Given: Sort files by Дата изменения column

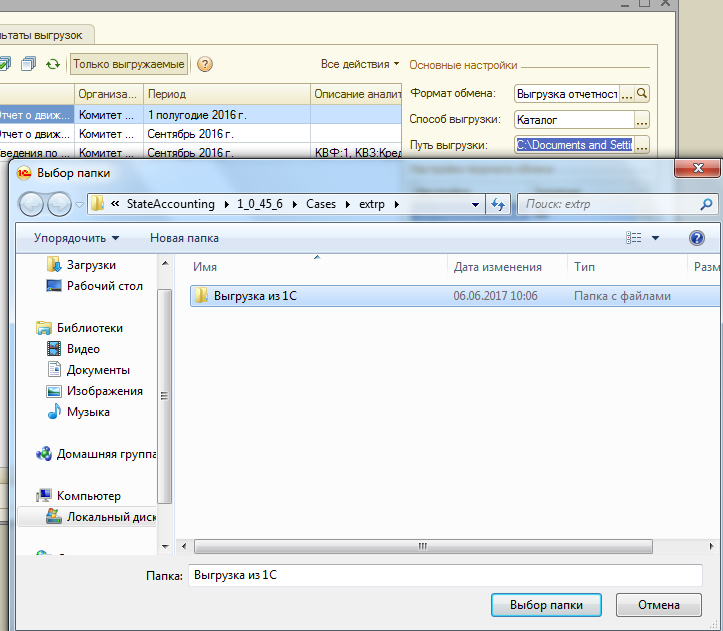Looking at the screenshot, I should click(x=507, y=267).
